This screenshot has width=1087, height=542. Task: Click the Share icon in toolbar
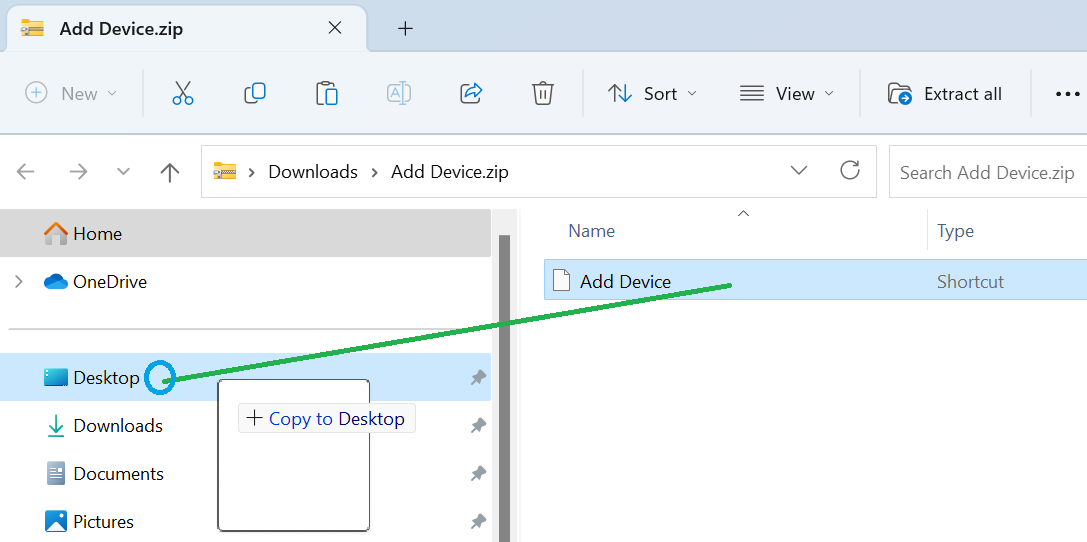pos(471,93)
